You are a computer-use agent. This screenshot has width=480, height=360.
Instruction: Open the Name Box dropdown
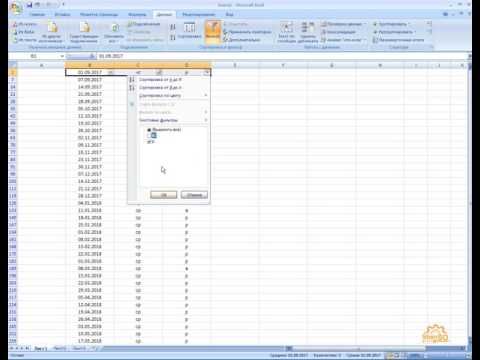click(62, 56)
